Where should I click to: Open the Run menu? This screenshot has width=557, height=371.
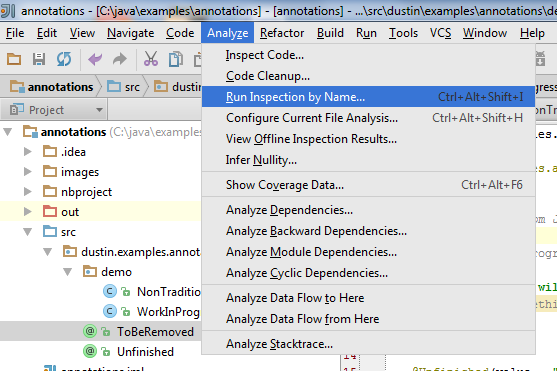pyautogui.click(x=366, y=33)
